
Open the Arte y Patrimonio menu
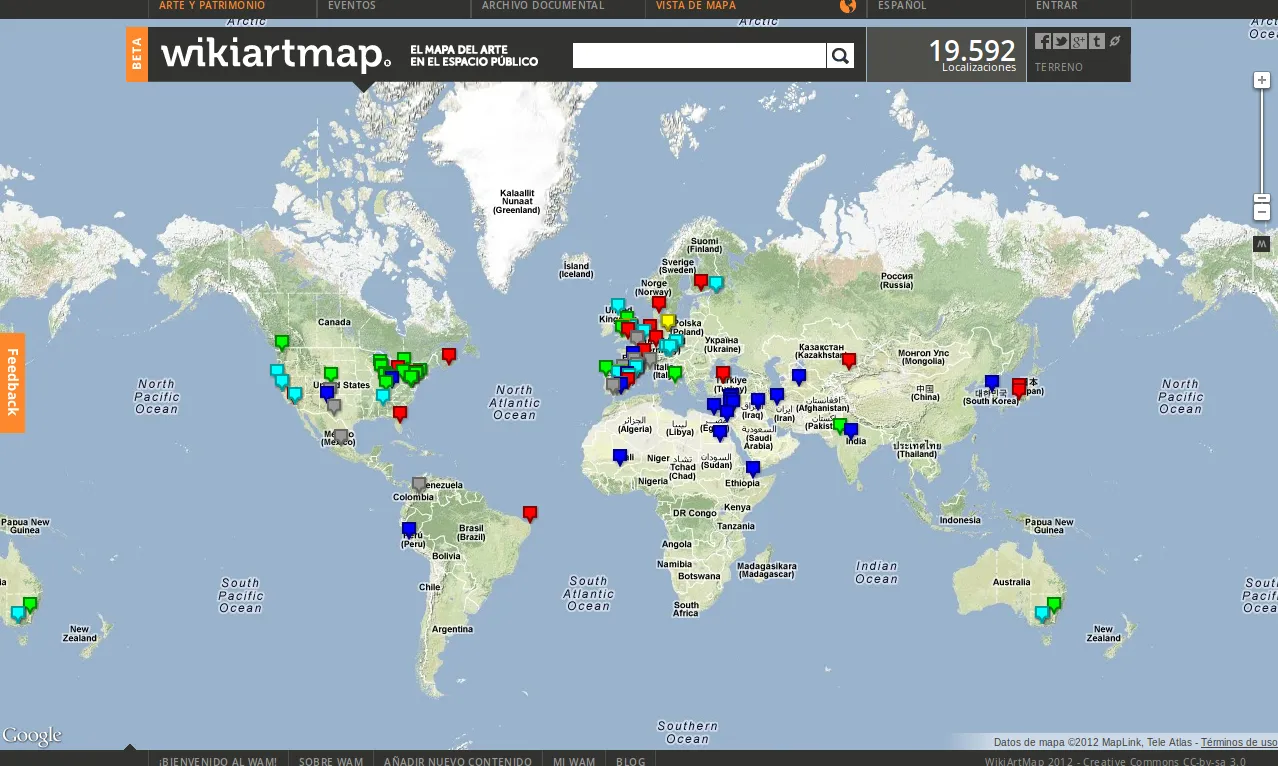(x=212, y=6)
